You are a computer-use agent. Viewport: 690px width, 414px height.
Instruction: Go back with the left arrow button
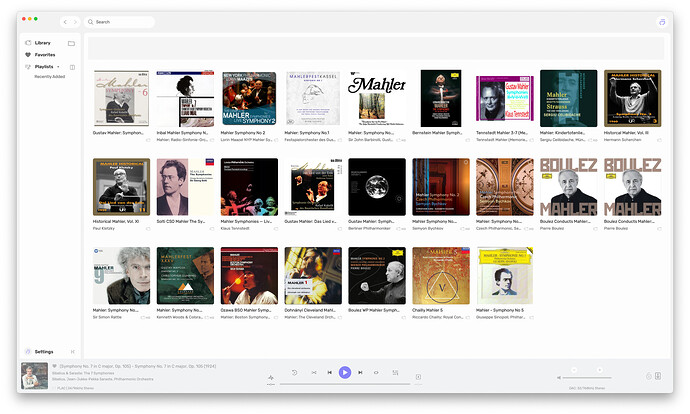pyautogui.click(x=65, y=22)
